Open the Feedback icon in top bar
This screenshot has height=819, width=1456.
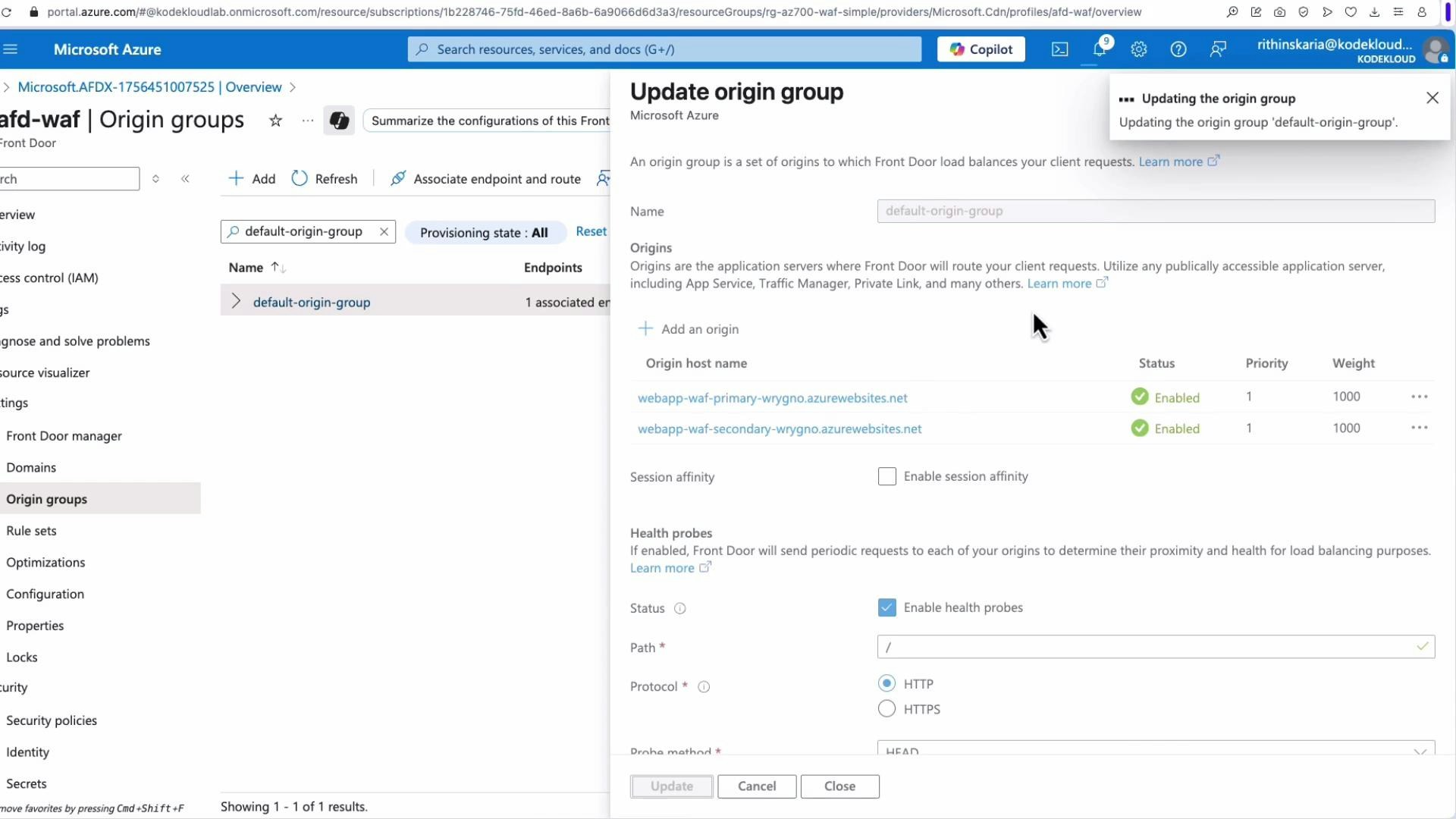tap(1218, 49)
